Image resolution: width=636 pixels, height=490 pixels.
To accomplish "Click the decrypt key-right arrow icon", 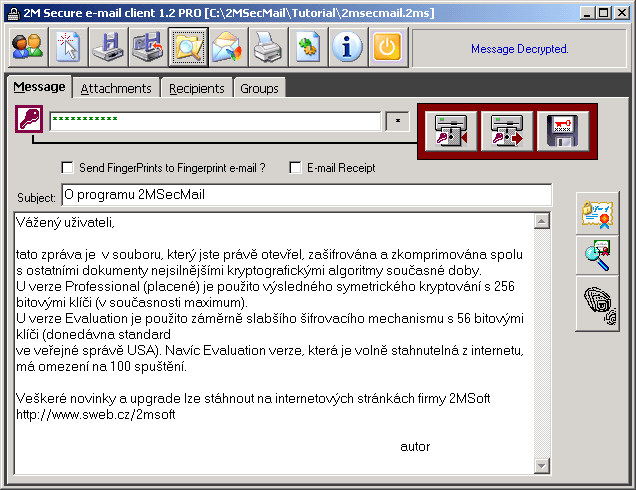I will pos(507,131).
